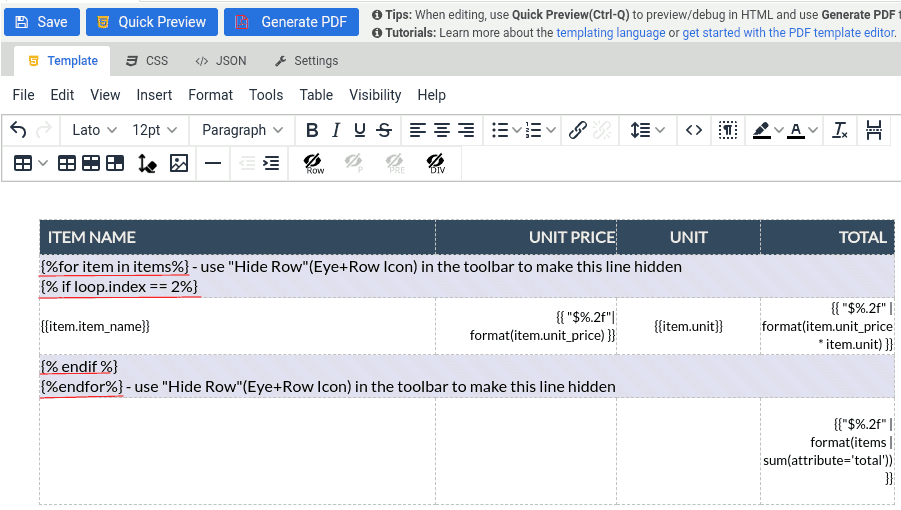Insert horizontal line

pyautogui.click(x=213, y=164)
